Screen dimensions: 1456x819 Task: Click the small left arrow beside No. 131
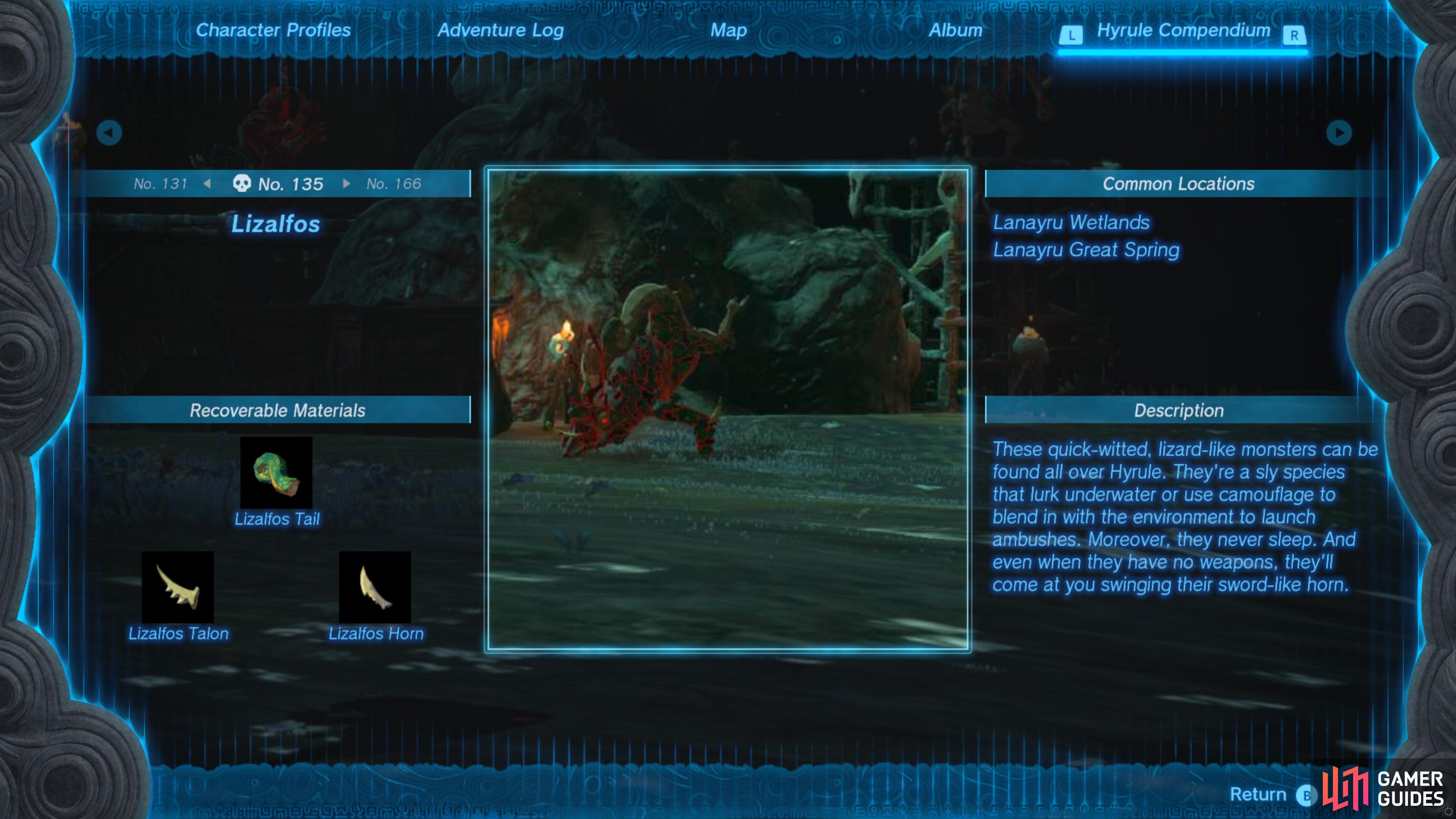click(207, 184)
